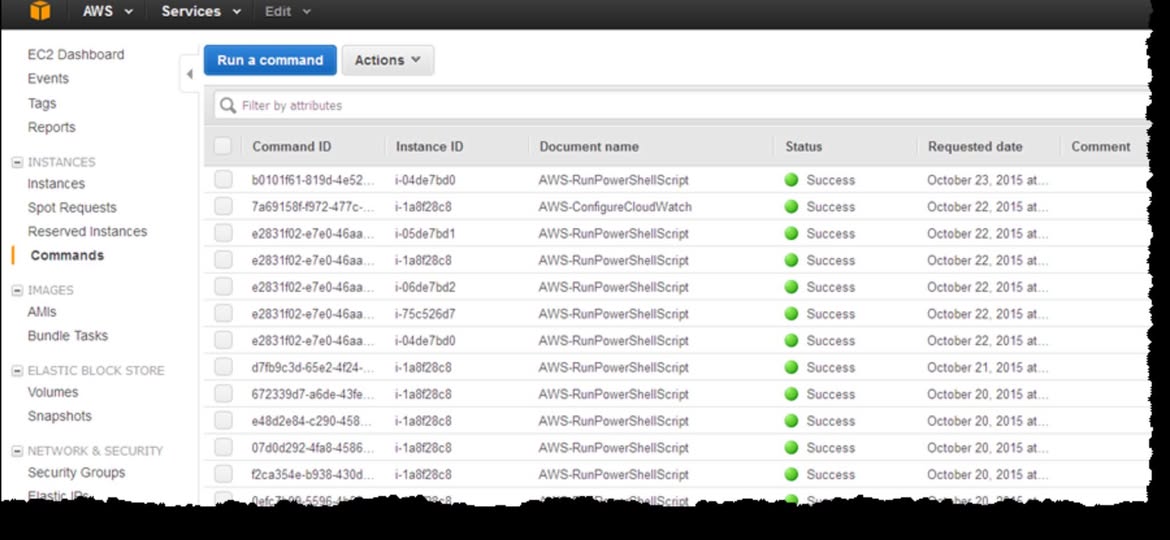Open Volumes in the sidebar

tap(52, 392)
